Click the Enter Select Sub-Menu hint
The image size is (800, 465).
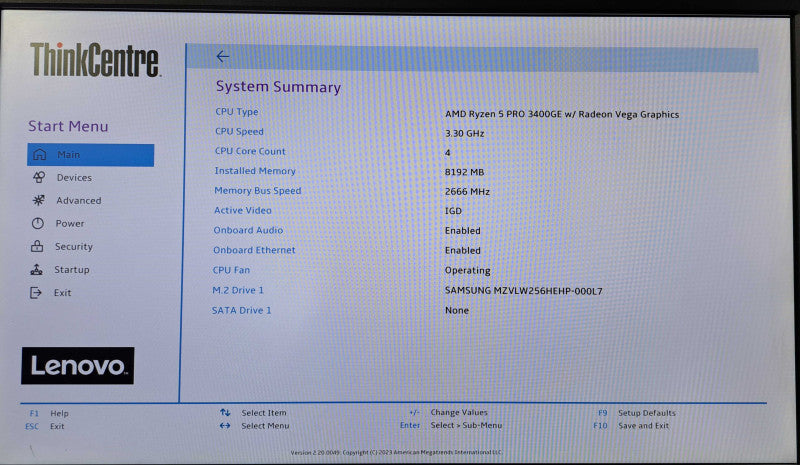pyautogui.click(x=451, y=425)
